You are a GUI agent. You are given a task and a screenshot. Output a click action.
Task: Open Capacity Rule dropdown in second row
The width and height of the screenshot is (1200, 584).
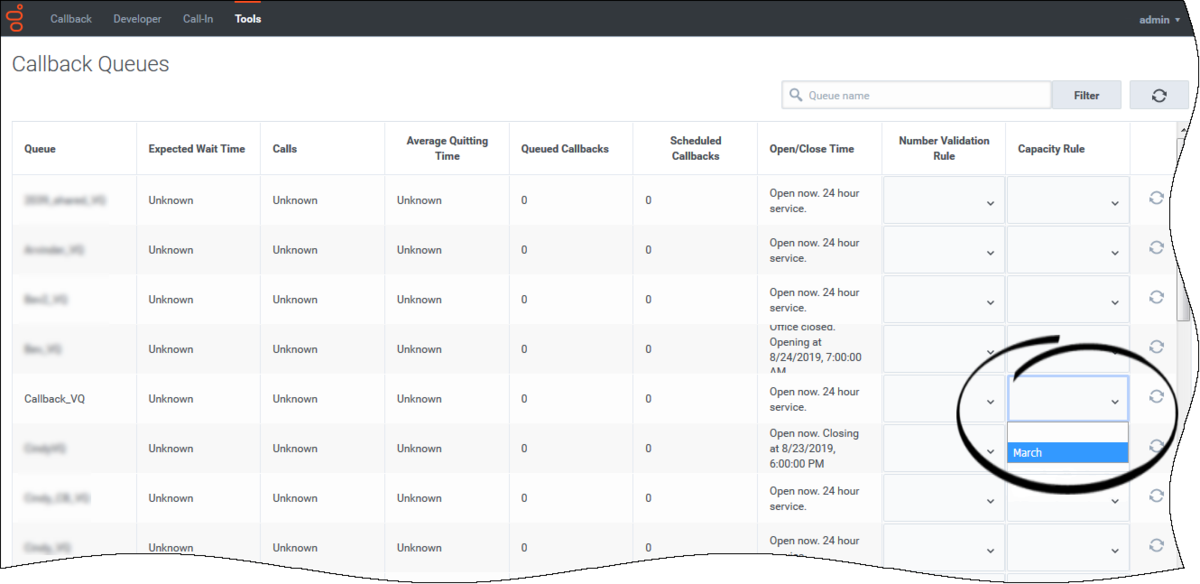point(1068,251)
